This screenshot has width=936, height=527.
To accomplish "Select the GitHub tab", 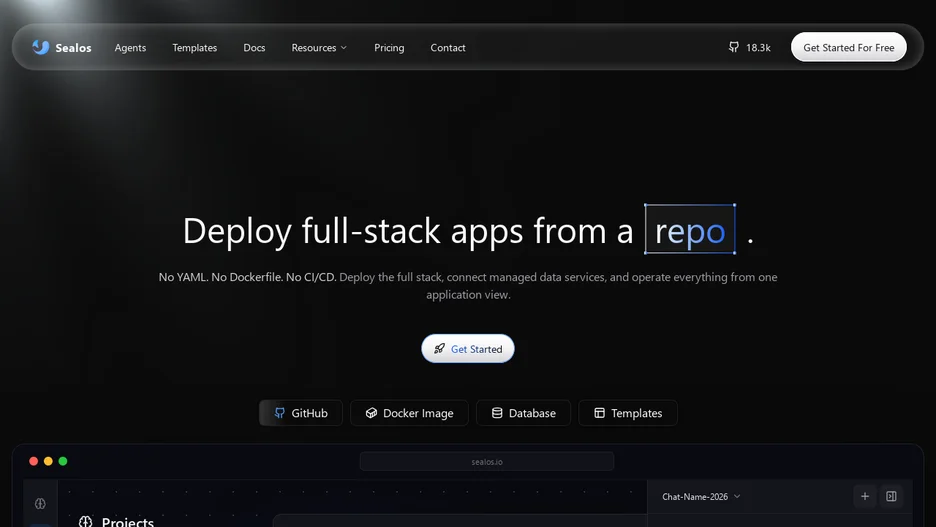I will 301,413.
